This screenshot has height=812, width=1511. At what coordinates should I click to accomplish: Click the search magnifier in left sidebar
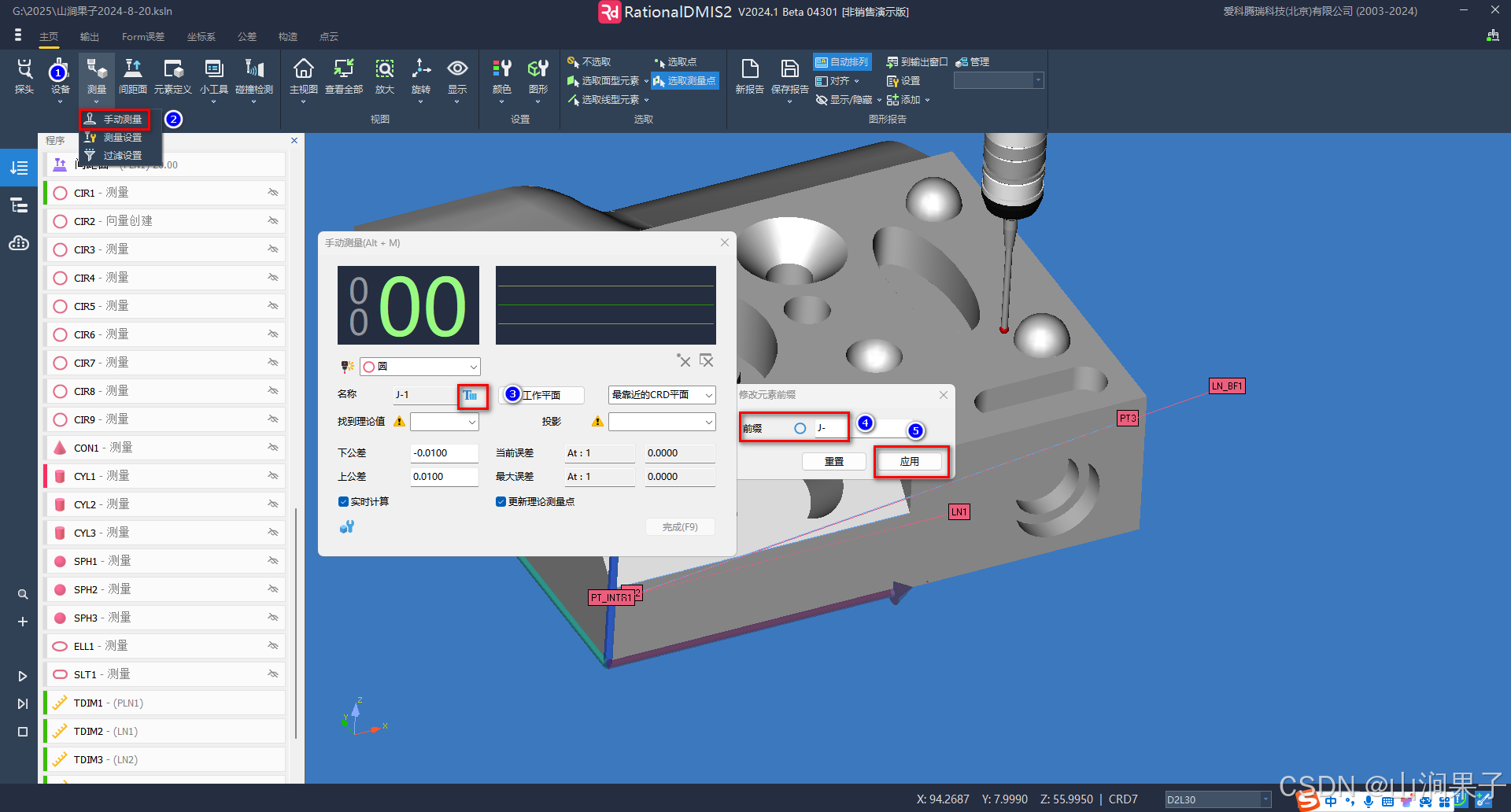coord(23,594)
